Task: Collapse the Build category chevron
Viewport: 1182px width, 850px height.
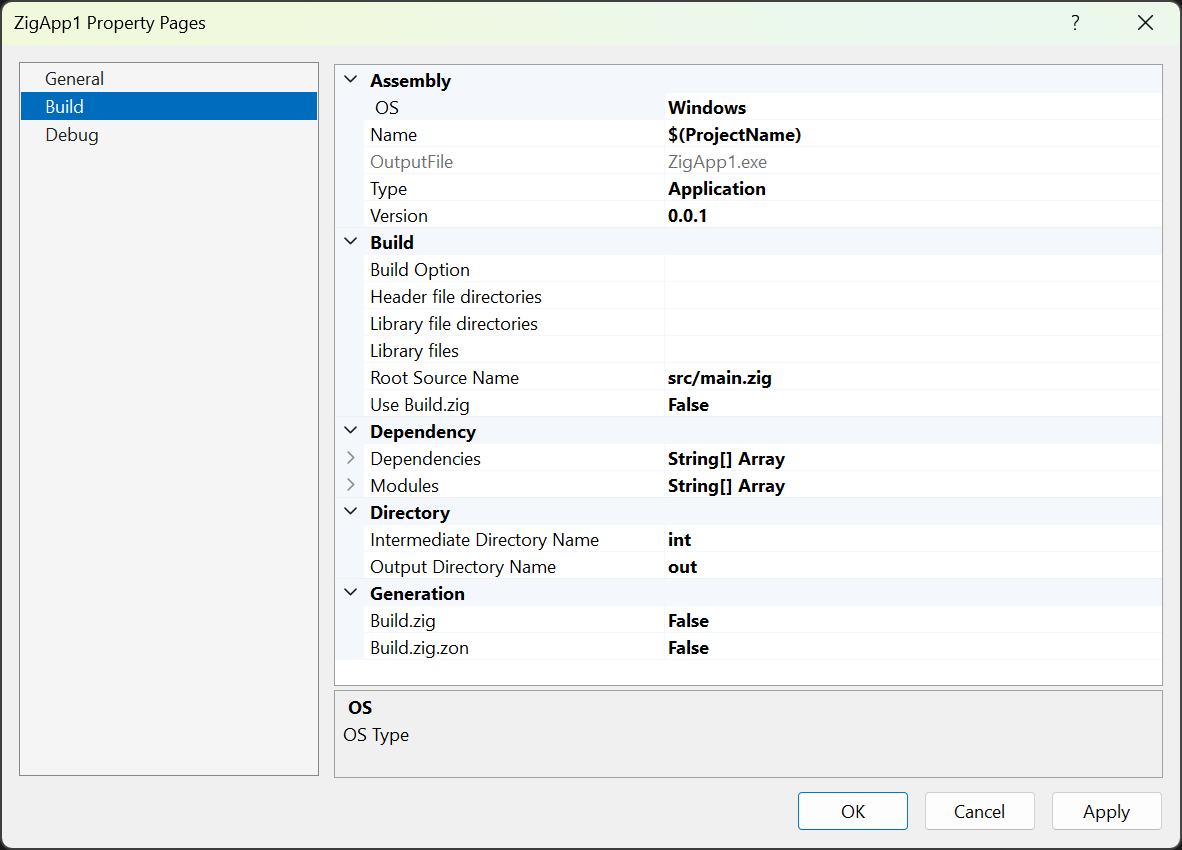Action: pos(350,242)
